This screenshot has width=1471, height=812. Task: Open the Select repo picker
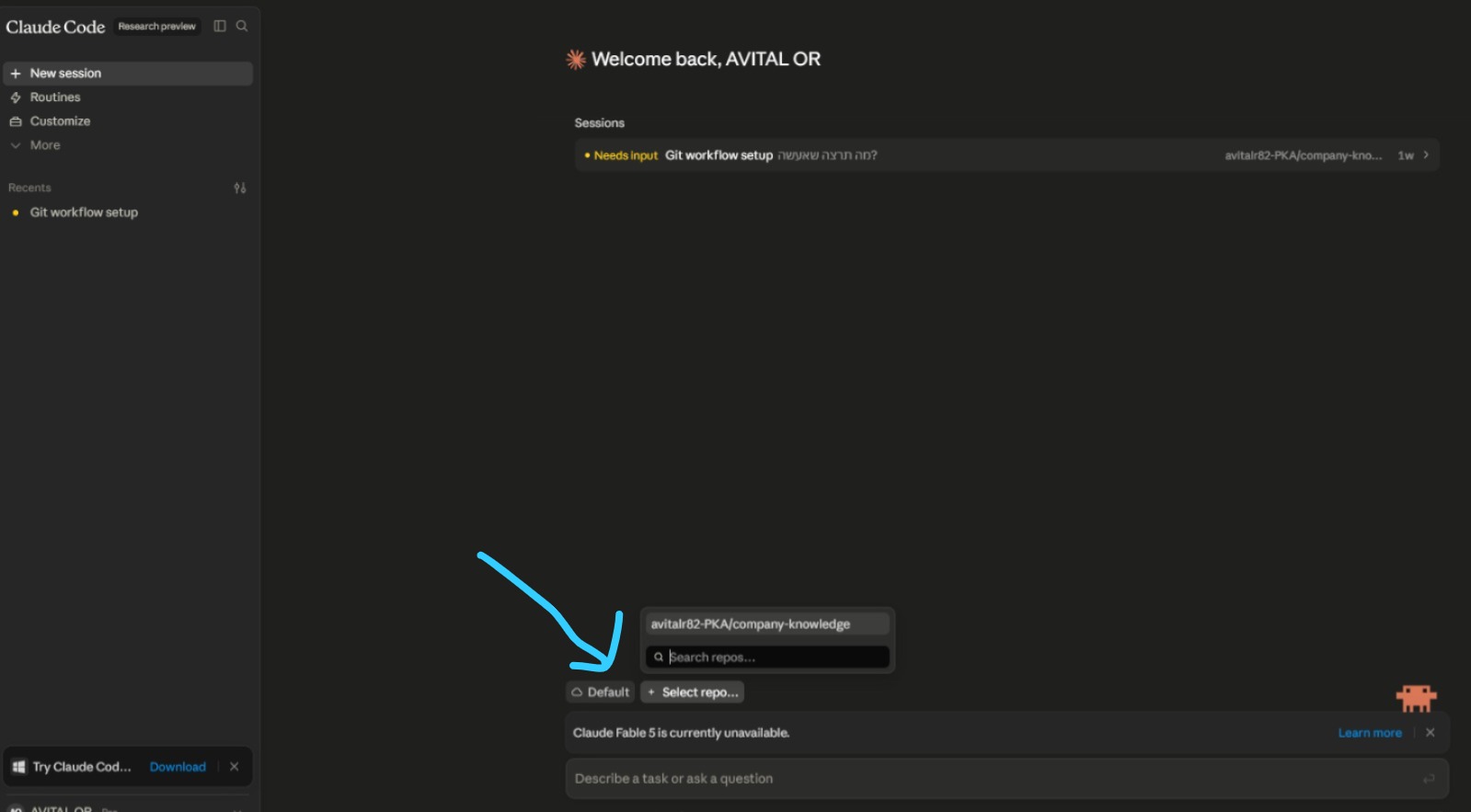(x=693, y=692)
